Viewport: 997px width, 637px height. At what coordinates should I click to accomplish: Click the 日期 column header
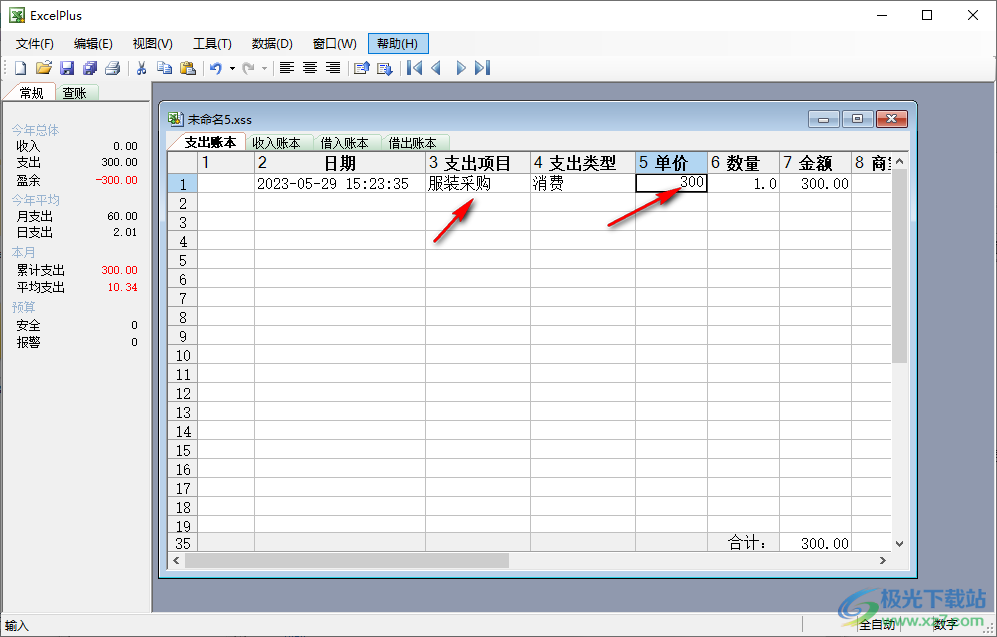tap(340, 163)
